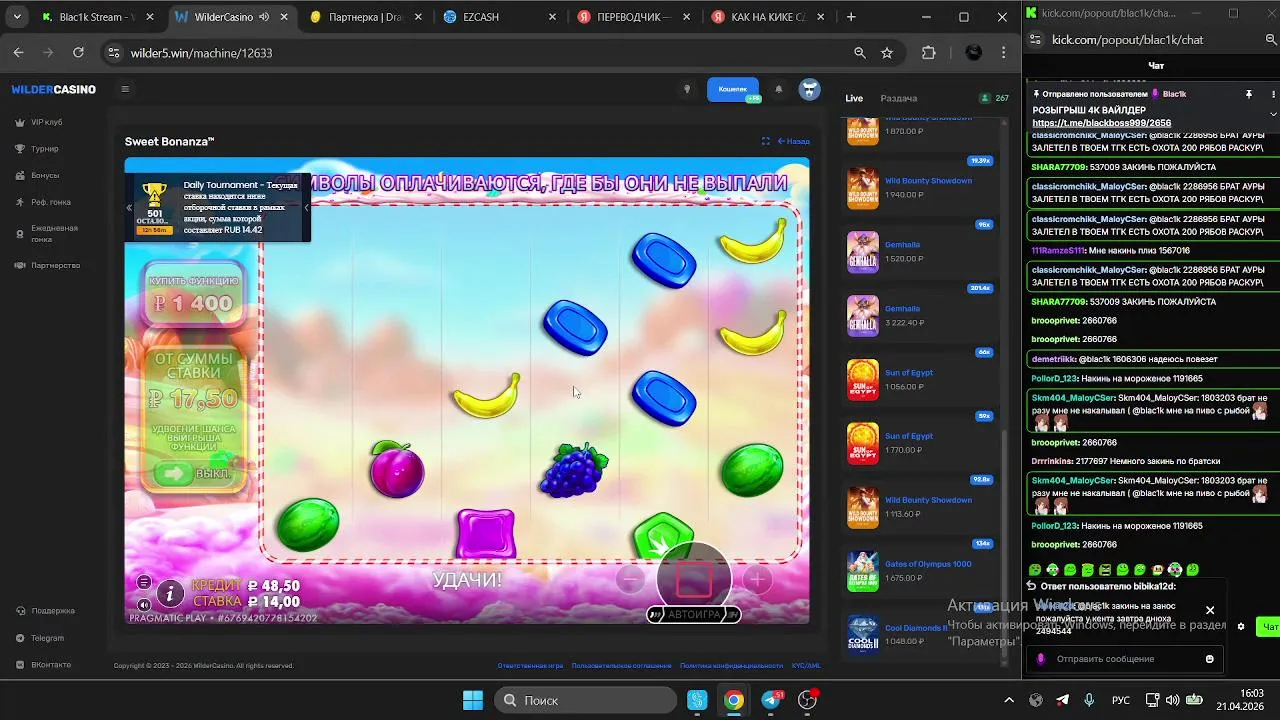Open the Gemhalla 3 222.40 ₽ live win
Viewport: 1280px width, 720px height.
pos(922,315)
